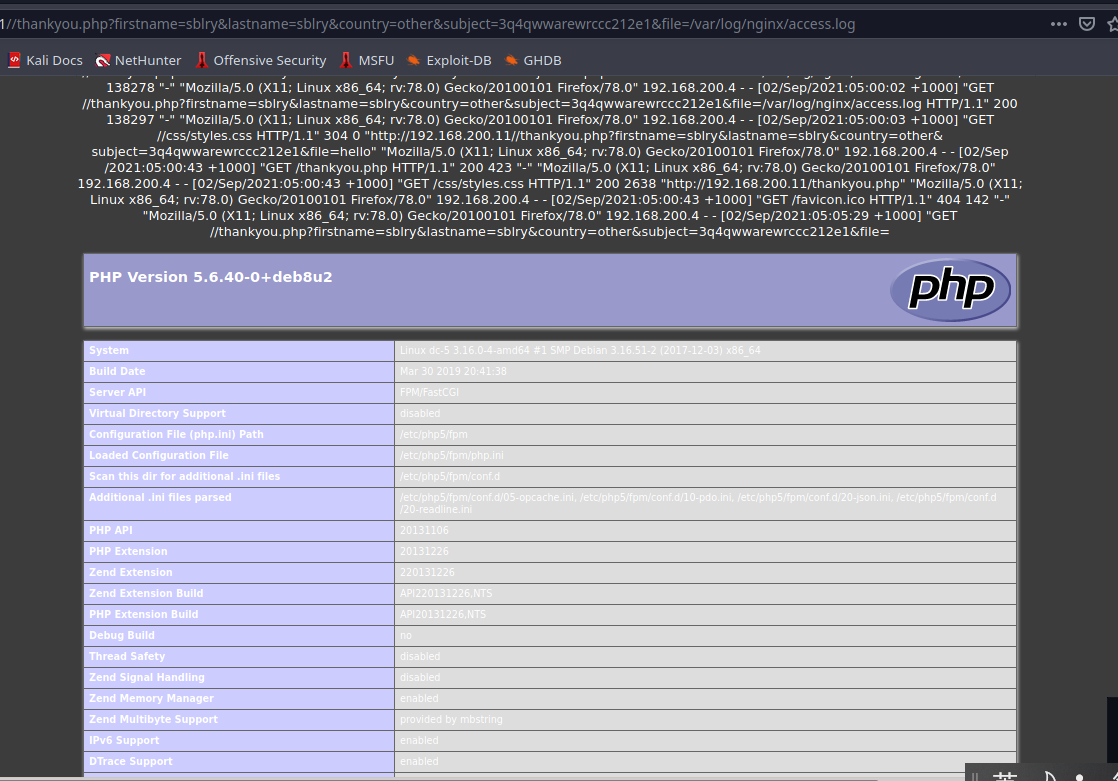Image resolution: width=1118 pixels, height=781 pixels.
Task: Select the System row label
Action: 109,350
